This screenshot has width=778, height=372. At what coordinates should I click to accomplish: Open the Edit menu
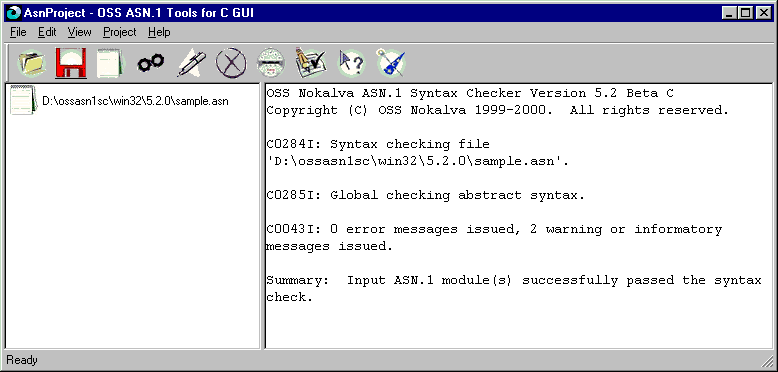[x=47, y=32]
